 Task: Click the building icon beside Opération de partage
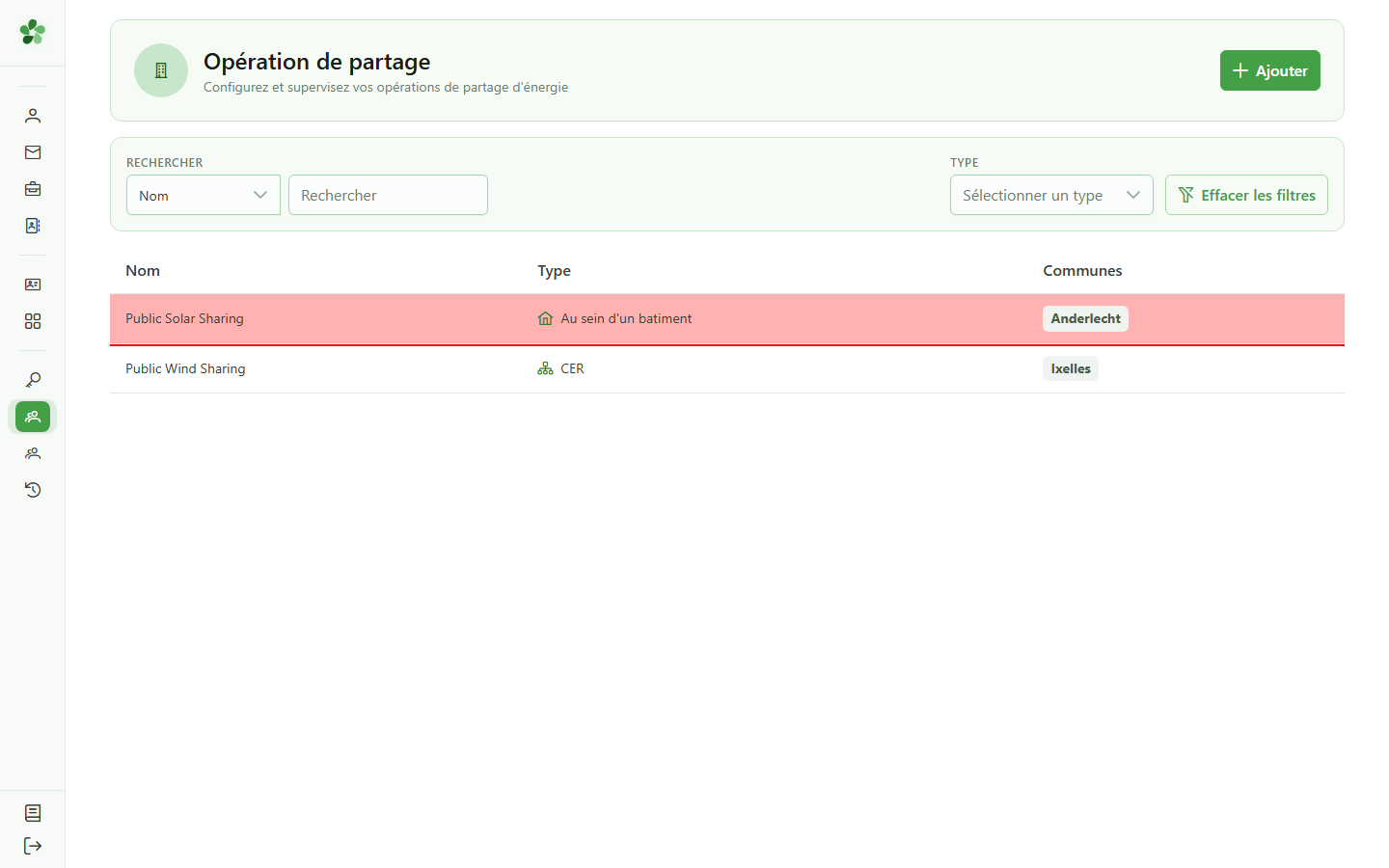(161, 70)
